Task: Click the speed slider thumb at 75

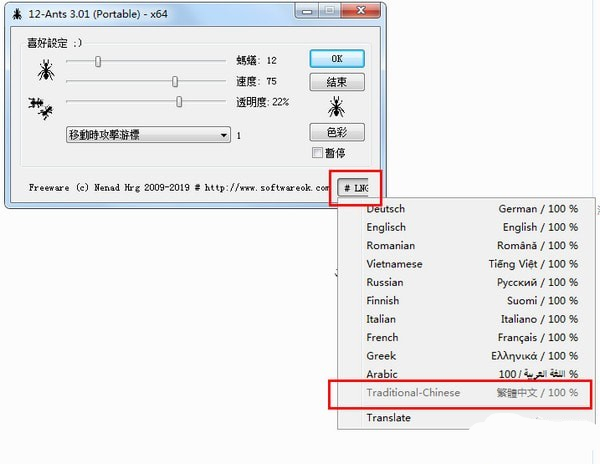Action: click(x=175, y=81)
